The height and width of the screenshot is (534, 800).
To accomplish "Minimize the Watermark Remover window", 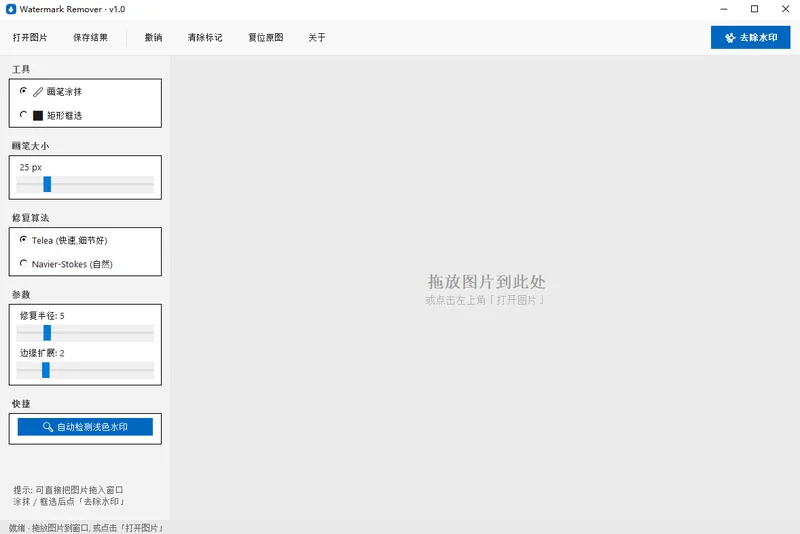I will 723,9.
